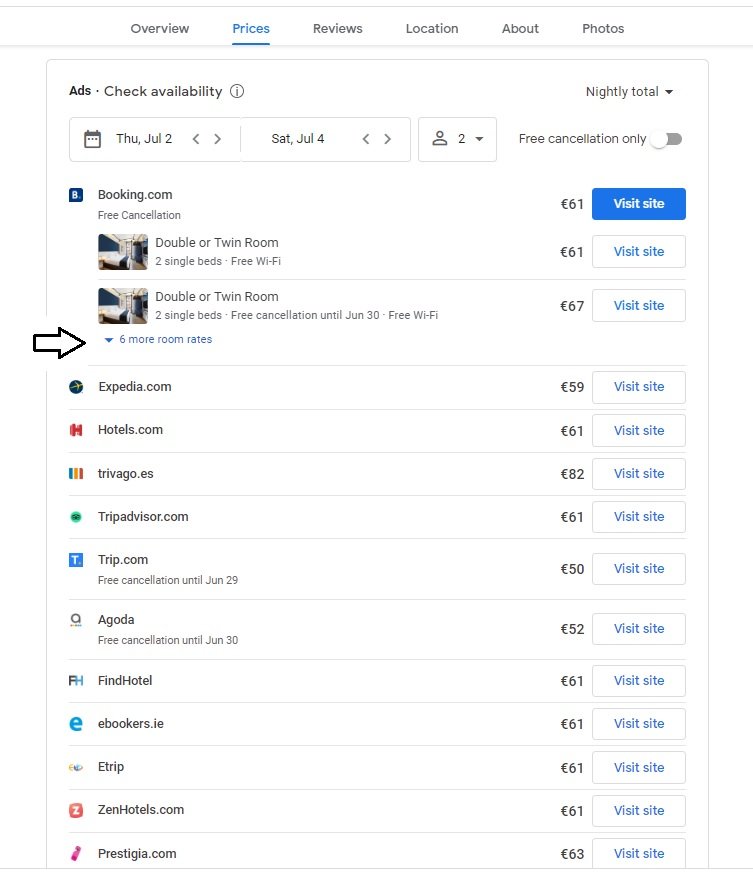Click the €52 Agoda price
The image size is (753, 879).
point(572,629)
